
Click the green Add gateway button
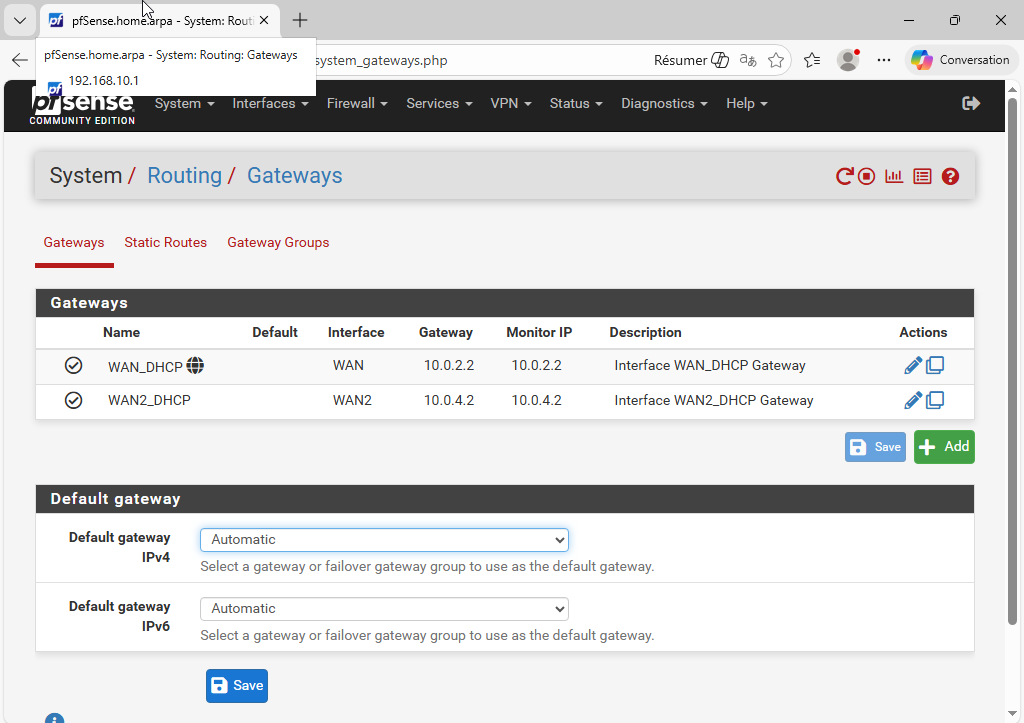pos(943,447)
